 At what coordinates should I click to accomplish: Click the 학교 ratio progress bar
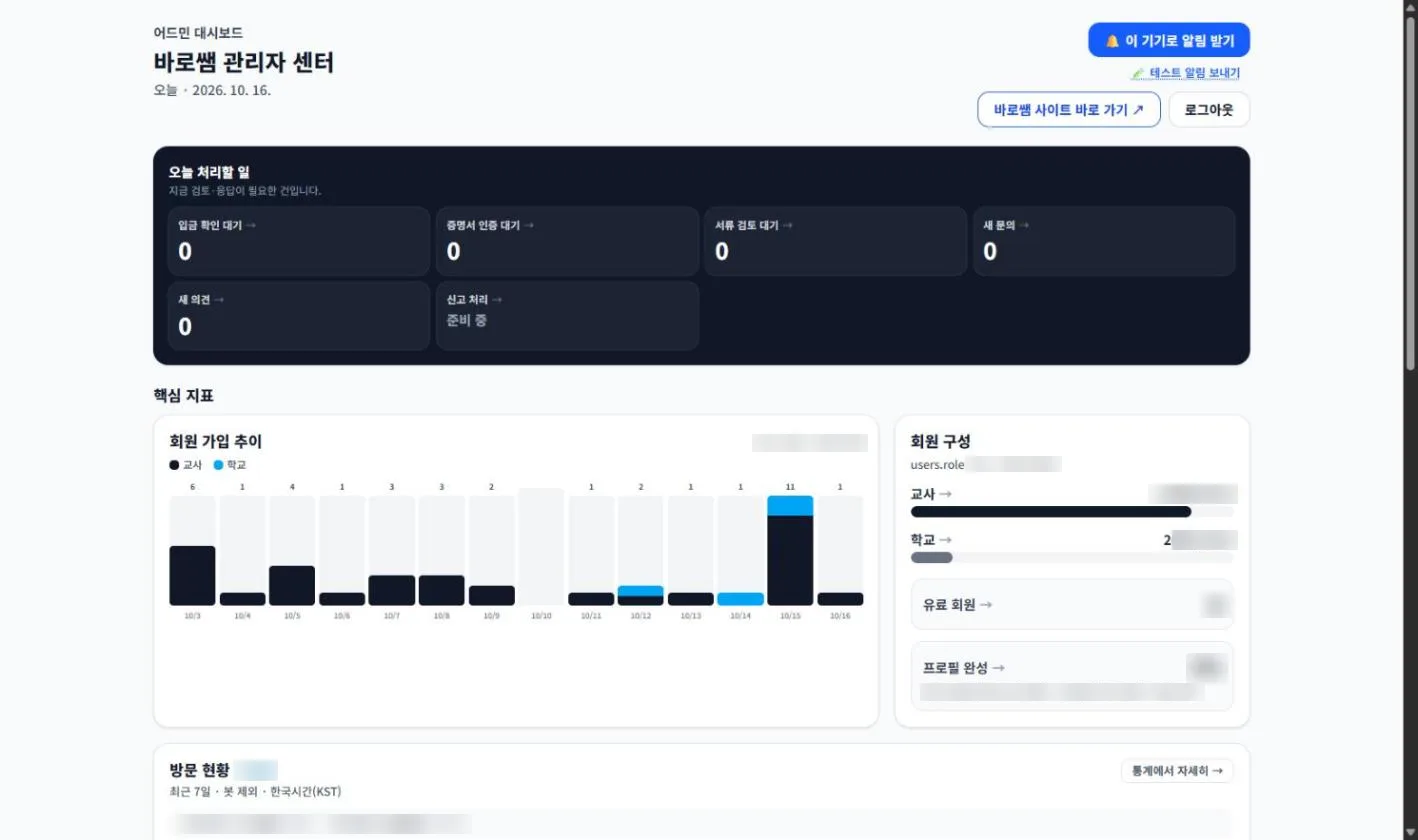tap(1072, 558)
